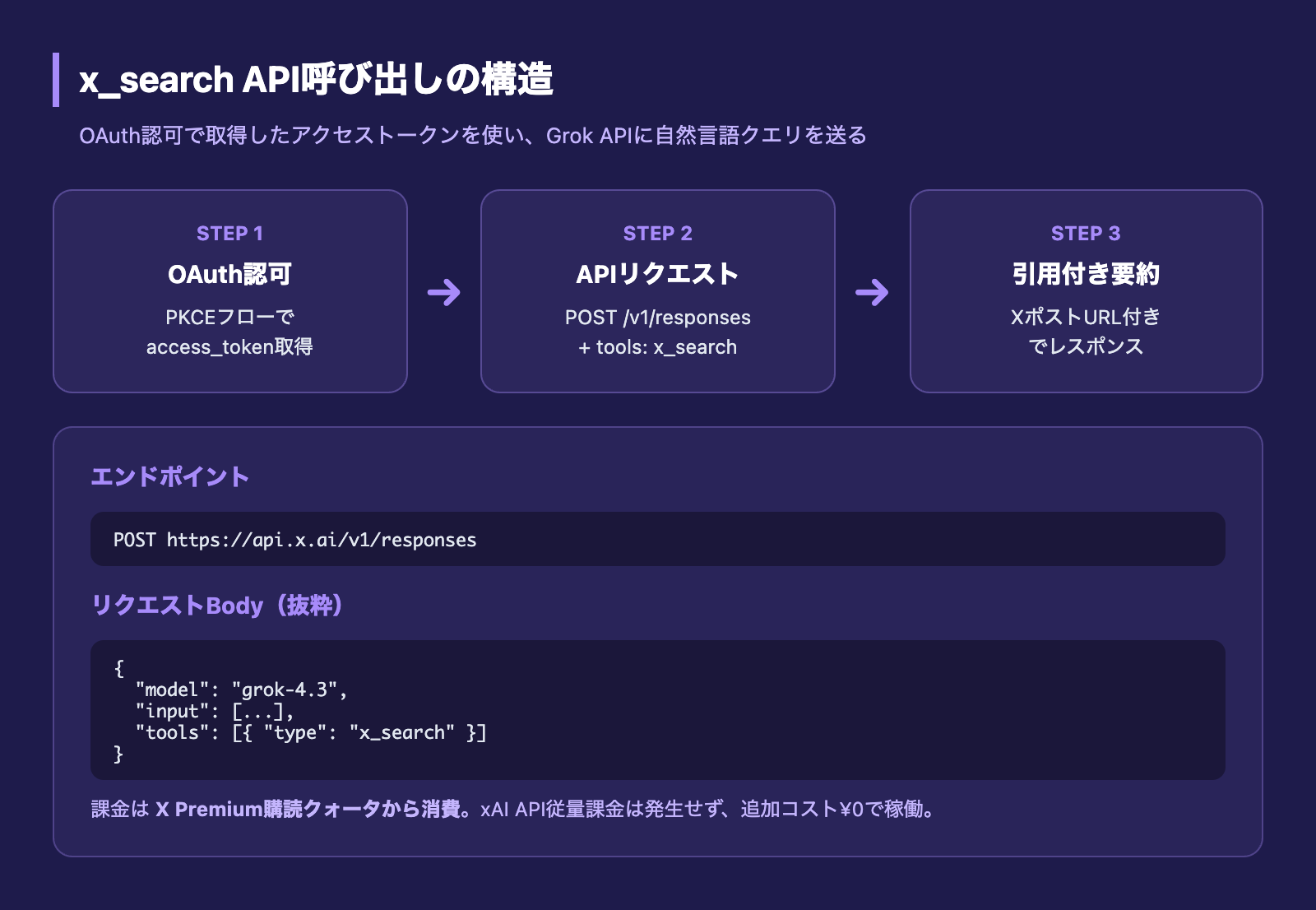Click the '"tools": [{ "type": "x_search" }]' code line

point(312,732)
